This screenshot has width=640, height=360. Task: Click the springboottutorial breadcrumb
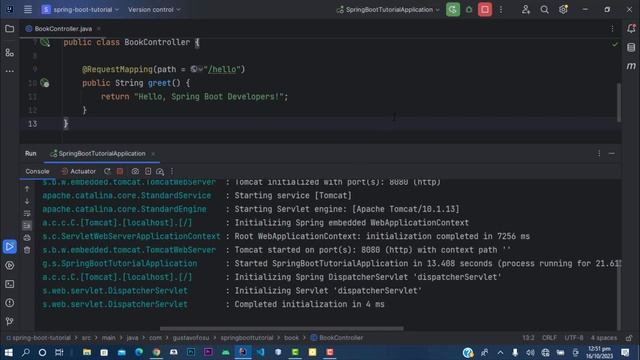coord(247,338)
